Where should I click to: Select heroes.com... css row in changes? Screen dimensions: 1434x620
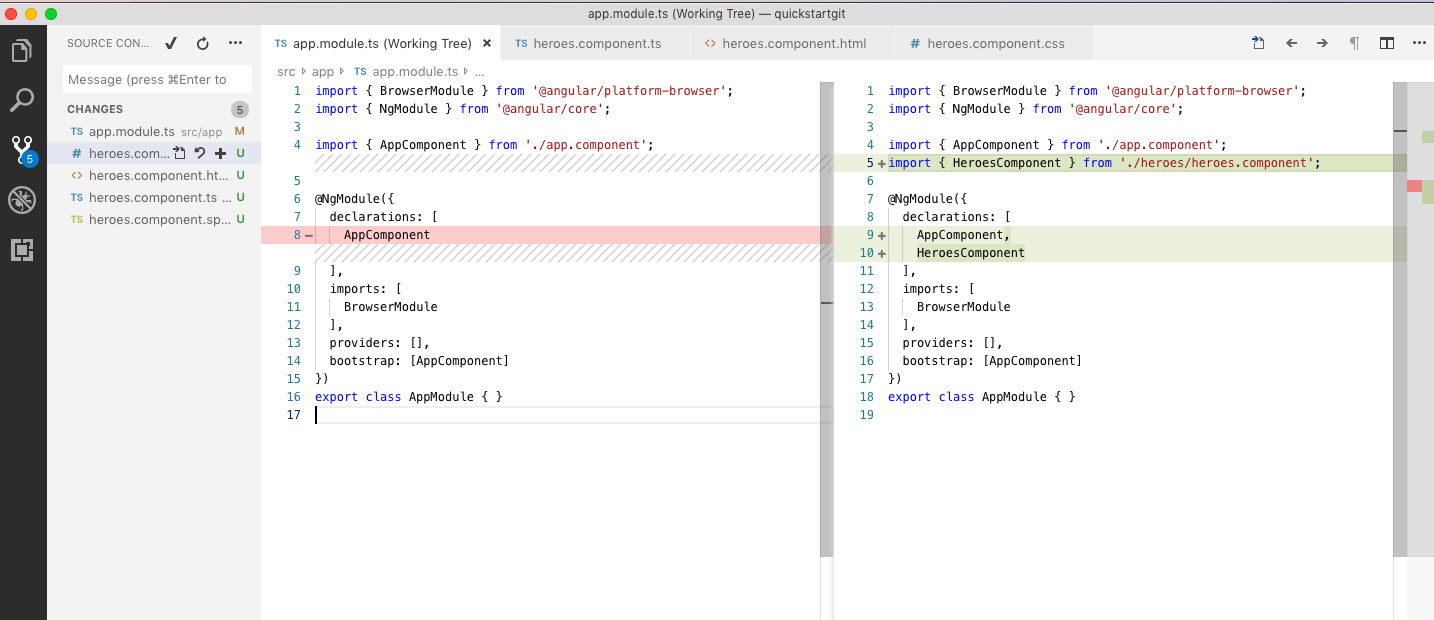tap(154, 153)
